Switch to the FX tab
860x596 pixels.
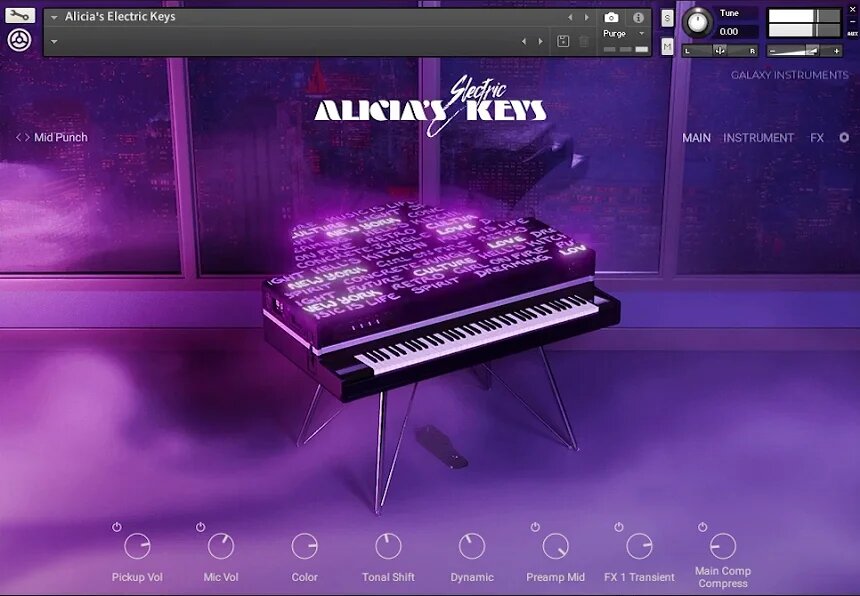pos(817,138)
